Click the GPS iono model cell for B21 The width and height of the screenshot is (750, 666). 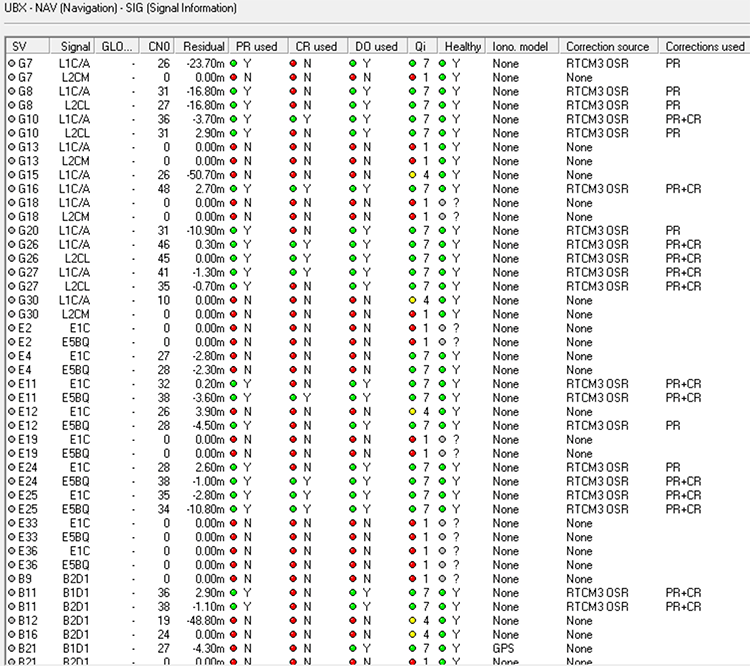point(505,648)
